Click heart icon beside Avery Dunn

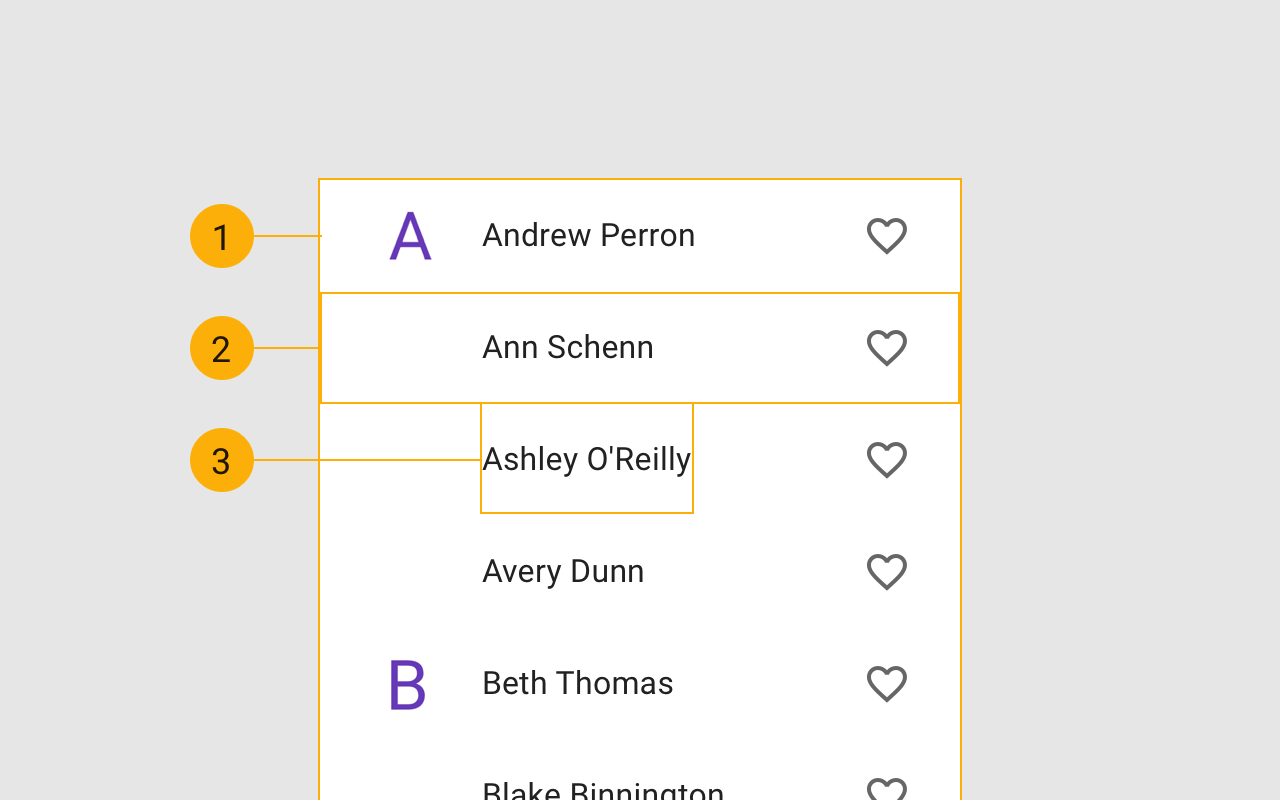[886, 572]
